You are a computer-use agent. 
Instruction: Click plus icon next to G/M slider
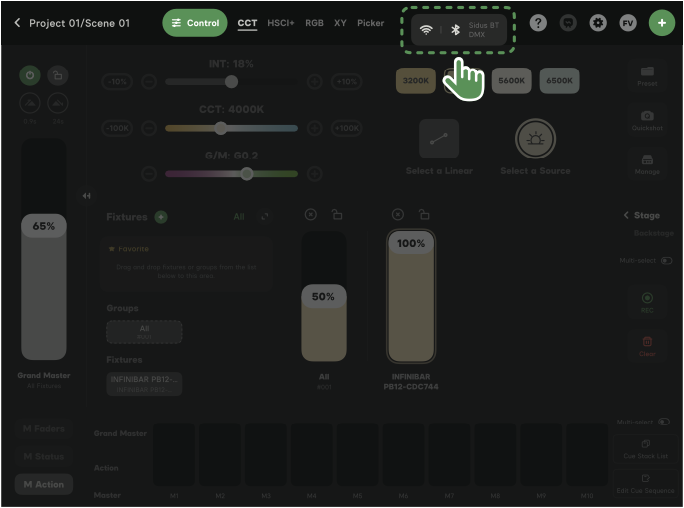tap(315, 174)
